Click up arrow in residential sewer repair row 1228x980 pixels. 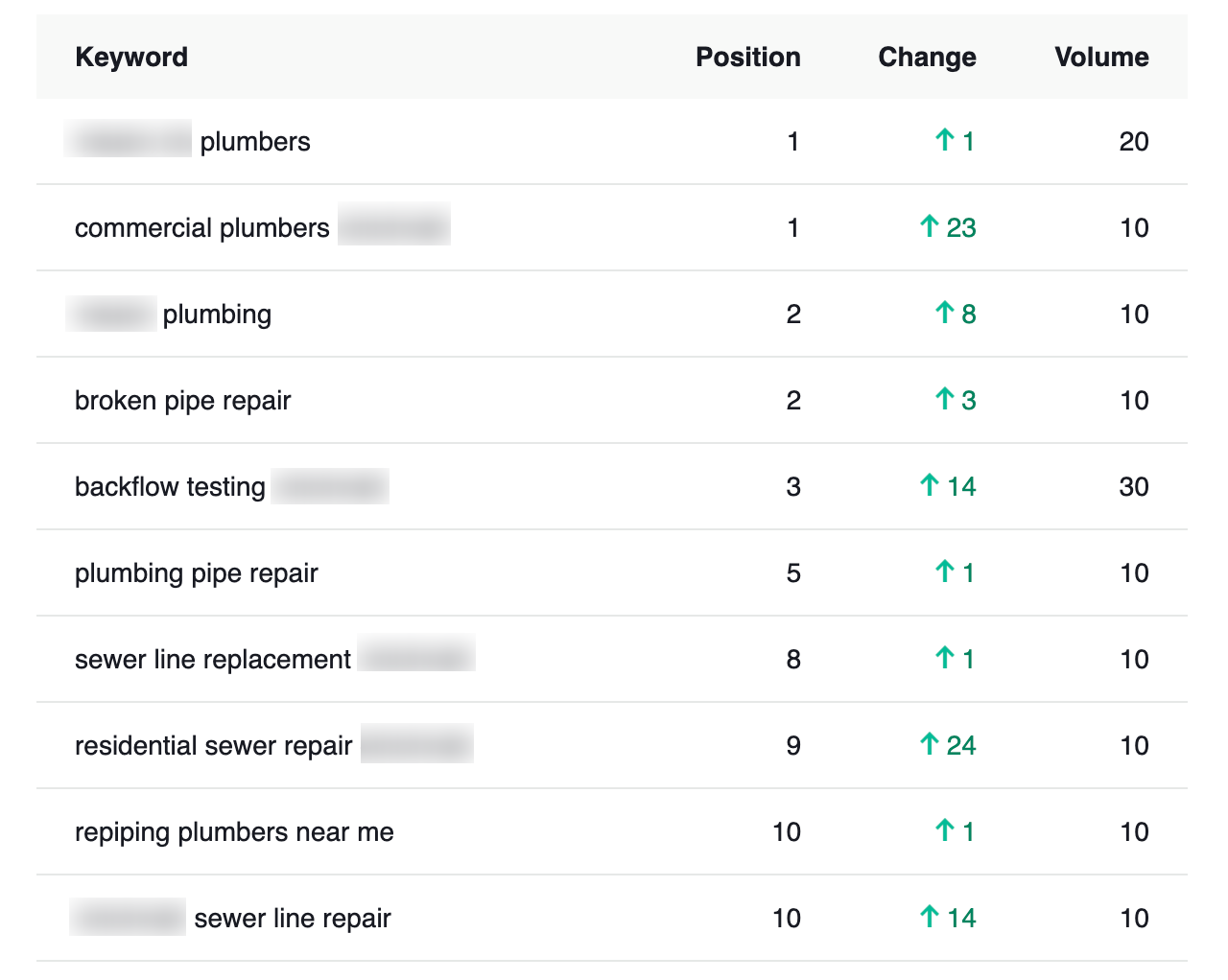[929, 745]
